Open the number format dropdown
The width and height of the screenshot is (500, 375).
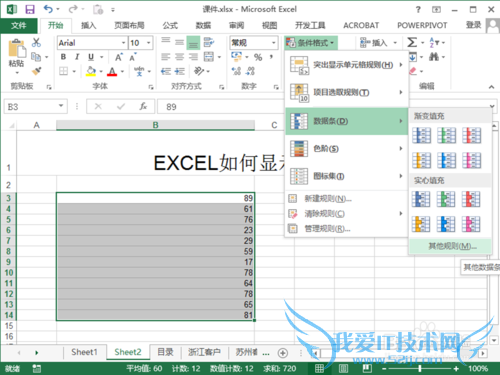pyautogui.click(x=274, y=43)
